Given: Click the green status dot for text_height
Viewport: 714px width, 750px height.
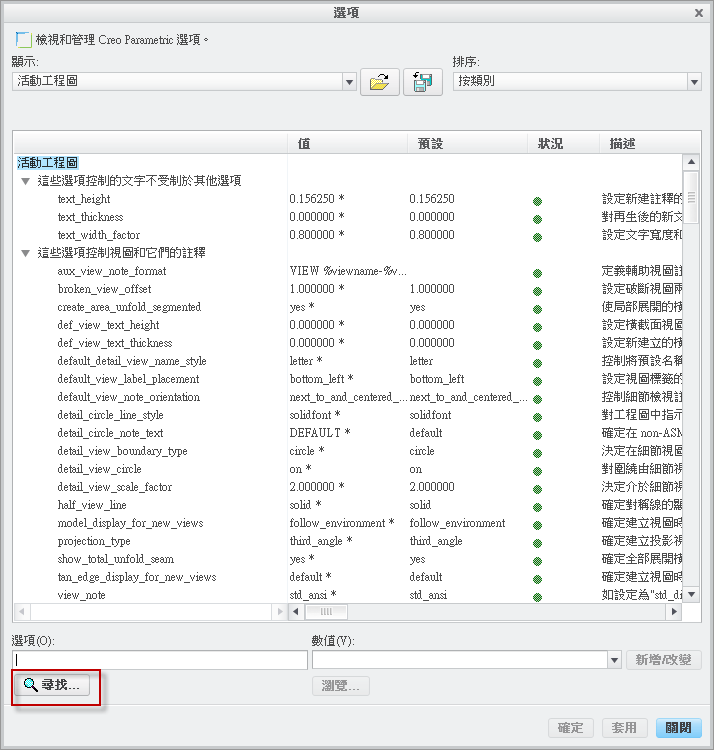Looking at the screenshot, I should pos(538,201).
